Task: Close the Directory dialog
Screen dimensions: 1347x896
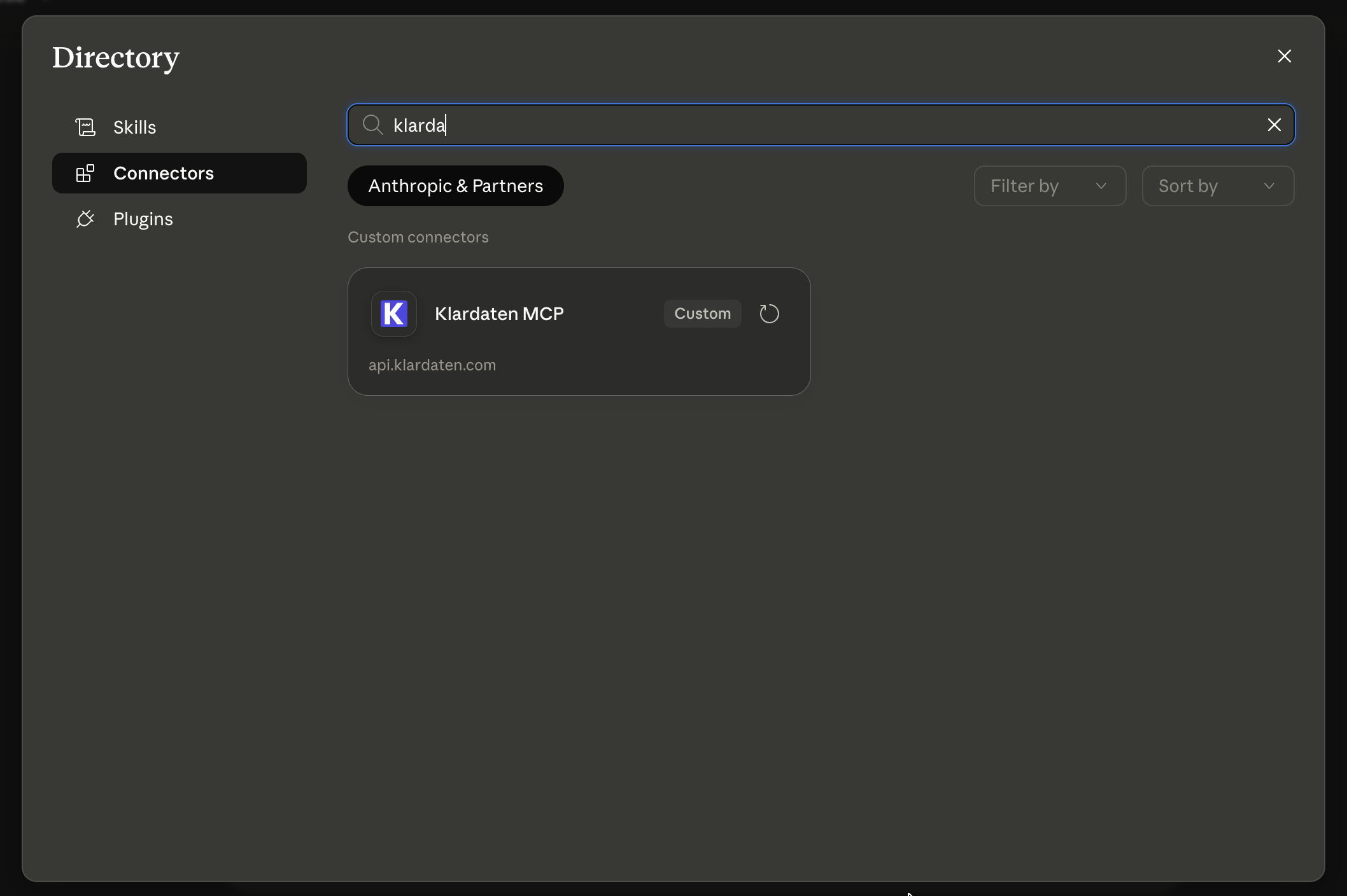Action: tap(1284, 57)
